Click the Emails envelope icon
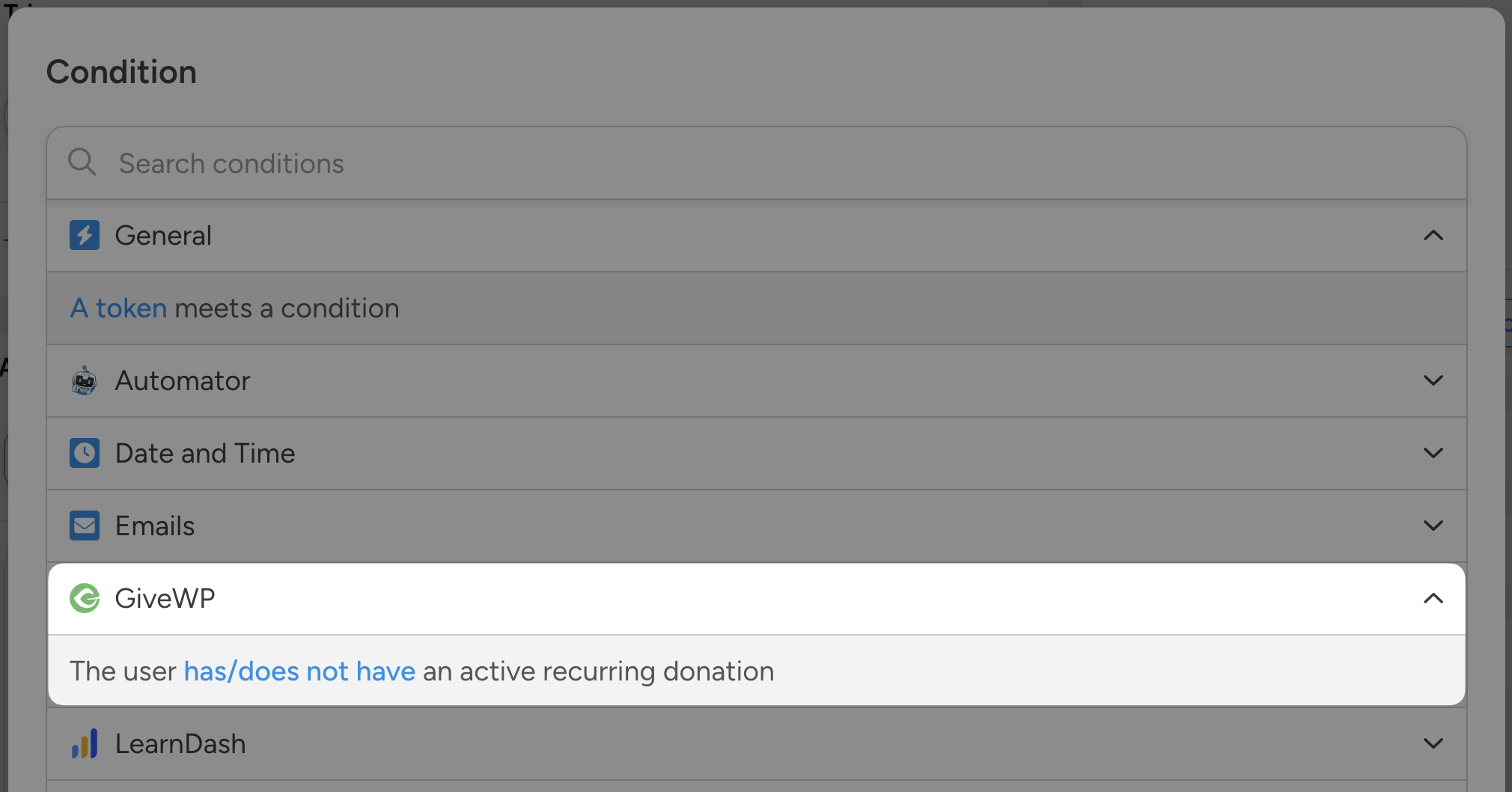The width and height of the screenshot is (1512, 792). (x=85, y=526)
